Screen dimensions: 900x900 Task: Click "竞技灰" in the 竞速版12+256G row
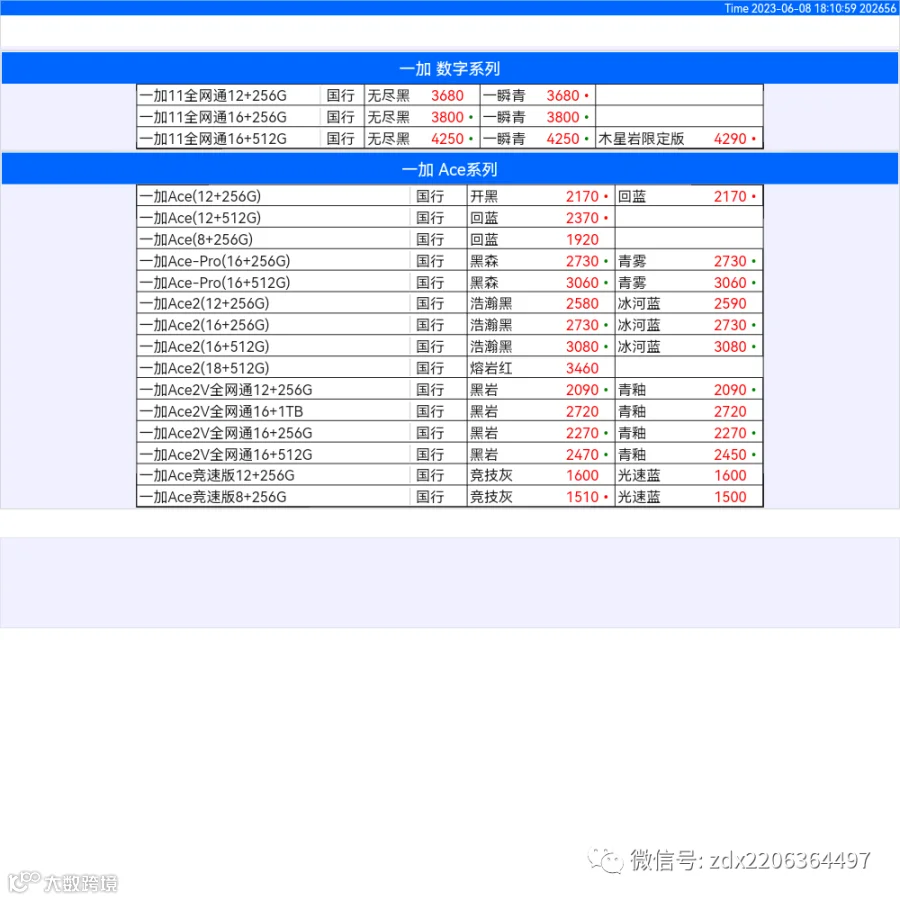(x=491, y=475)
